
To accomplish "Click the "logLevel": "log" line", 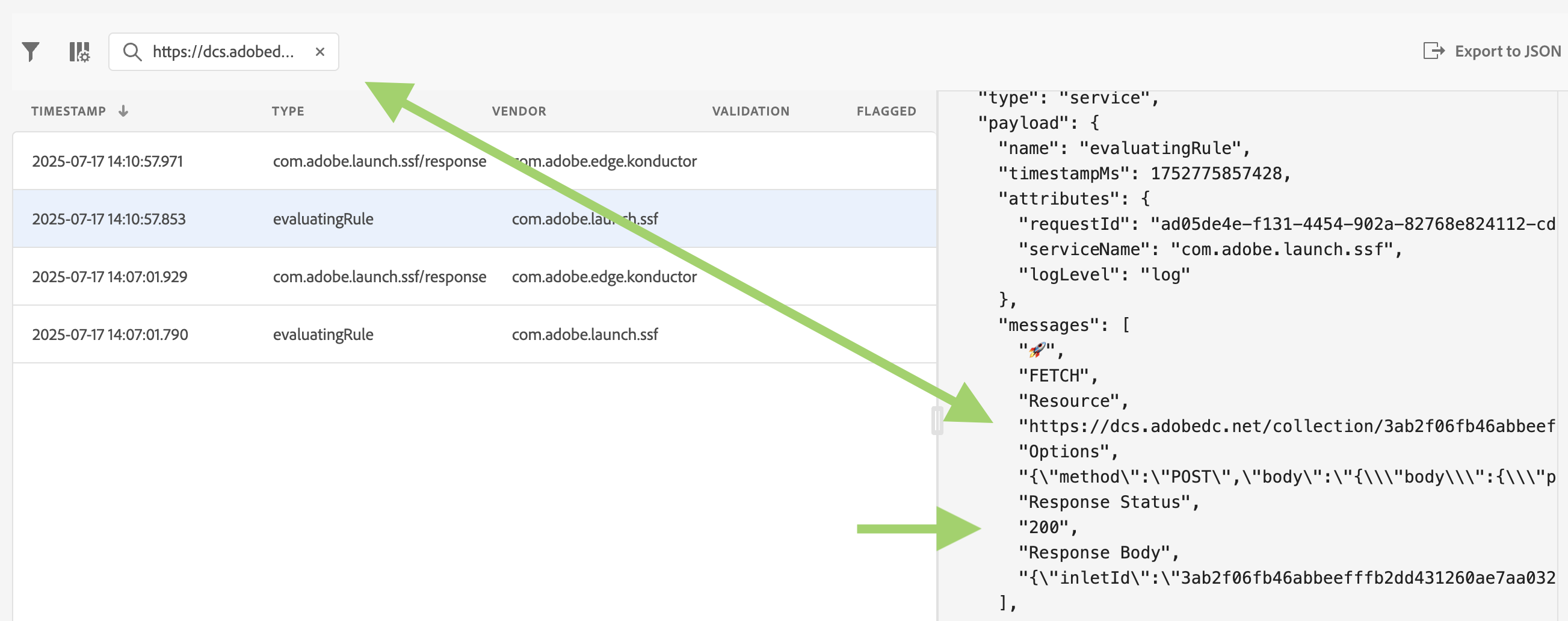I will coord(1103,274).
